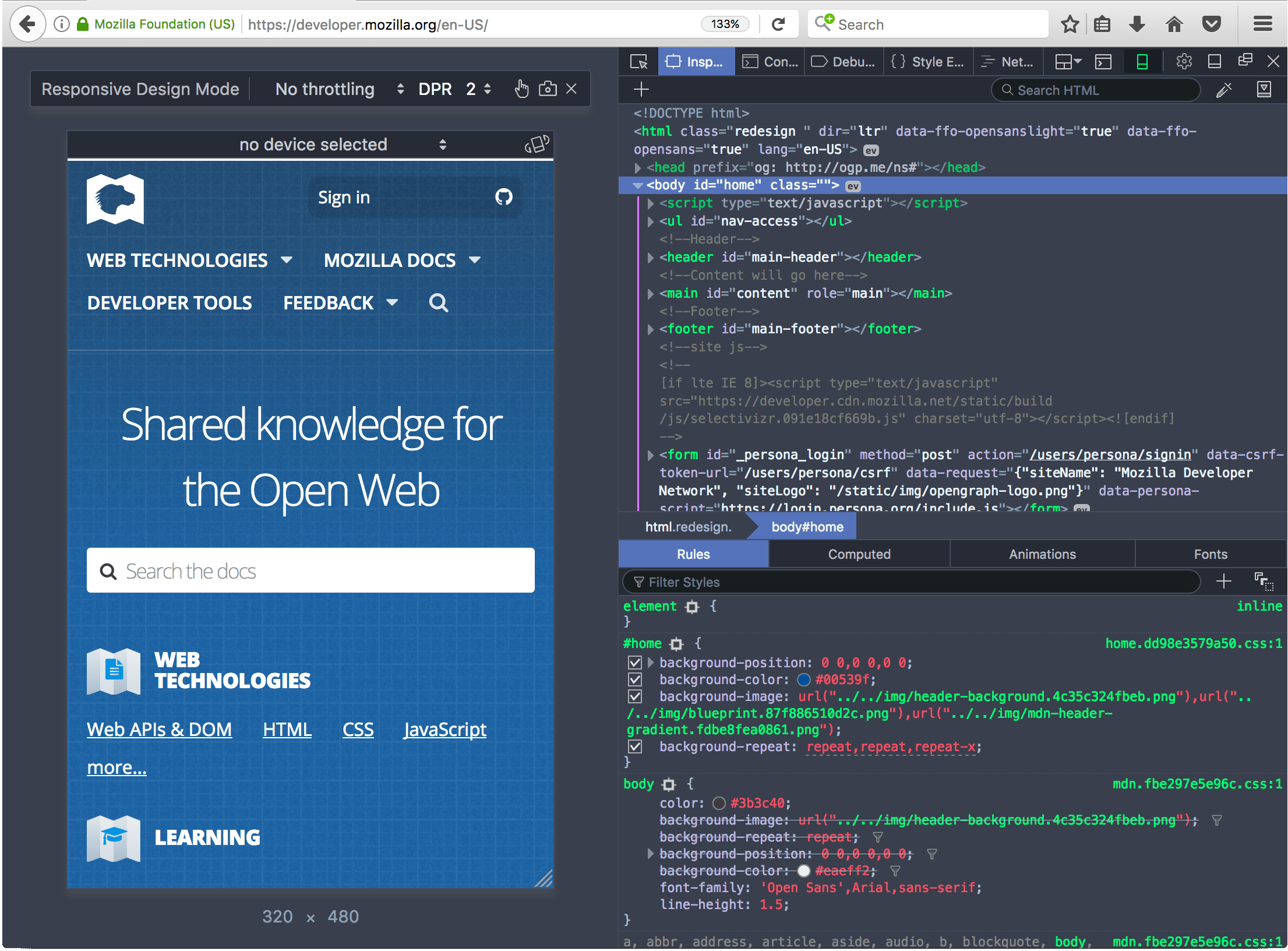Click the GitHub icon next to Sign in
The image size is (1288, 951).
(x=504, y=197)
